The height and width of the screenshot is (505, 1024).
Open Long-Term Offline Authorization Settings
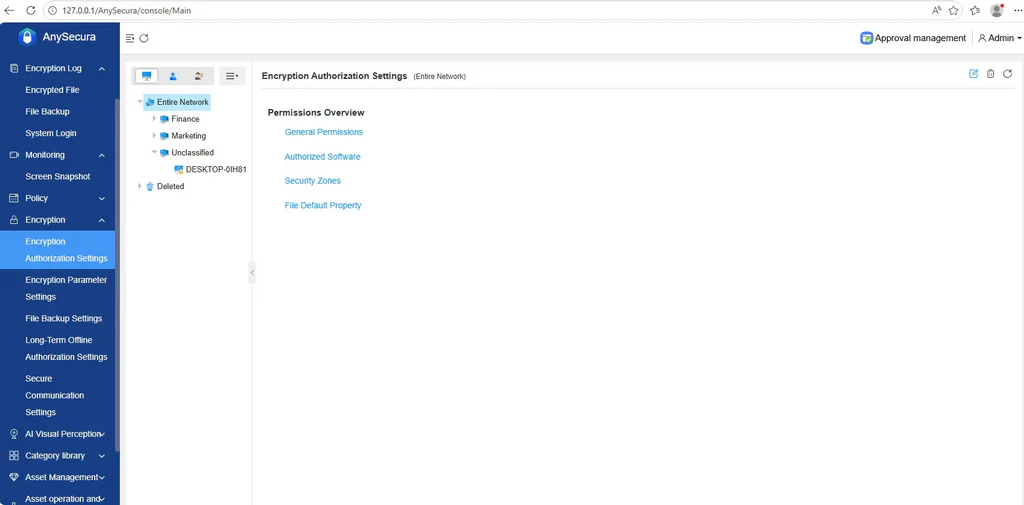click(66, 348)
